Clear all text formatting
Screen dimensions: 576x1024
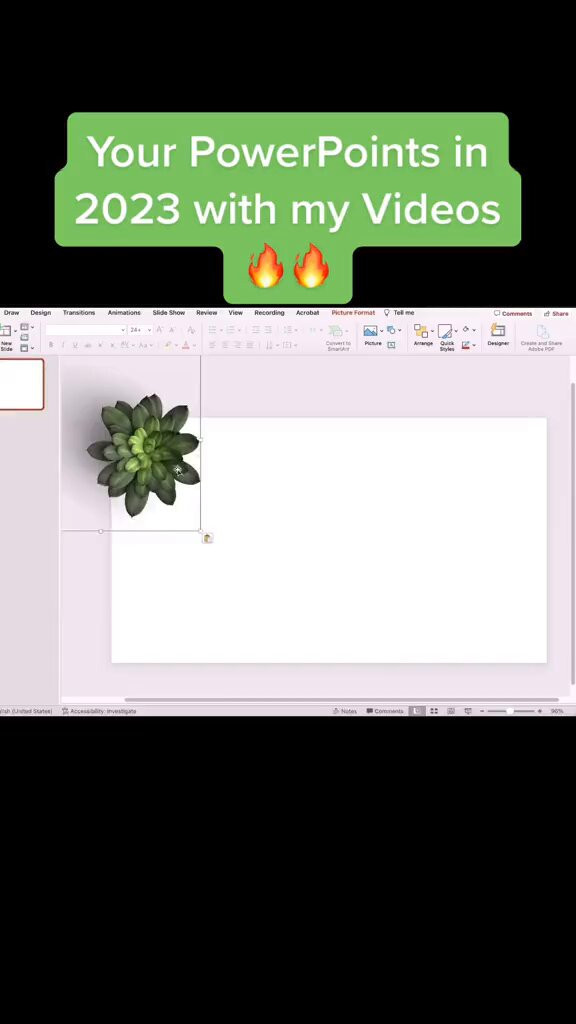(191, 330)
